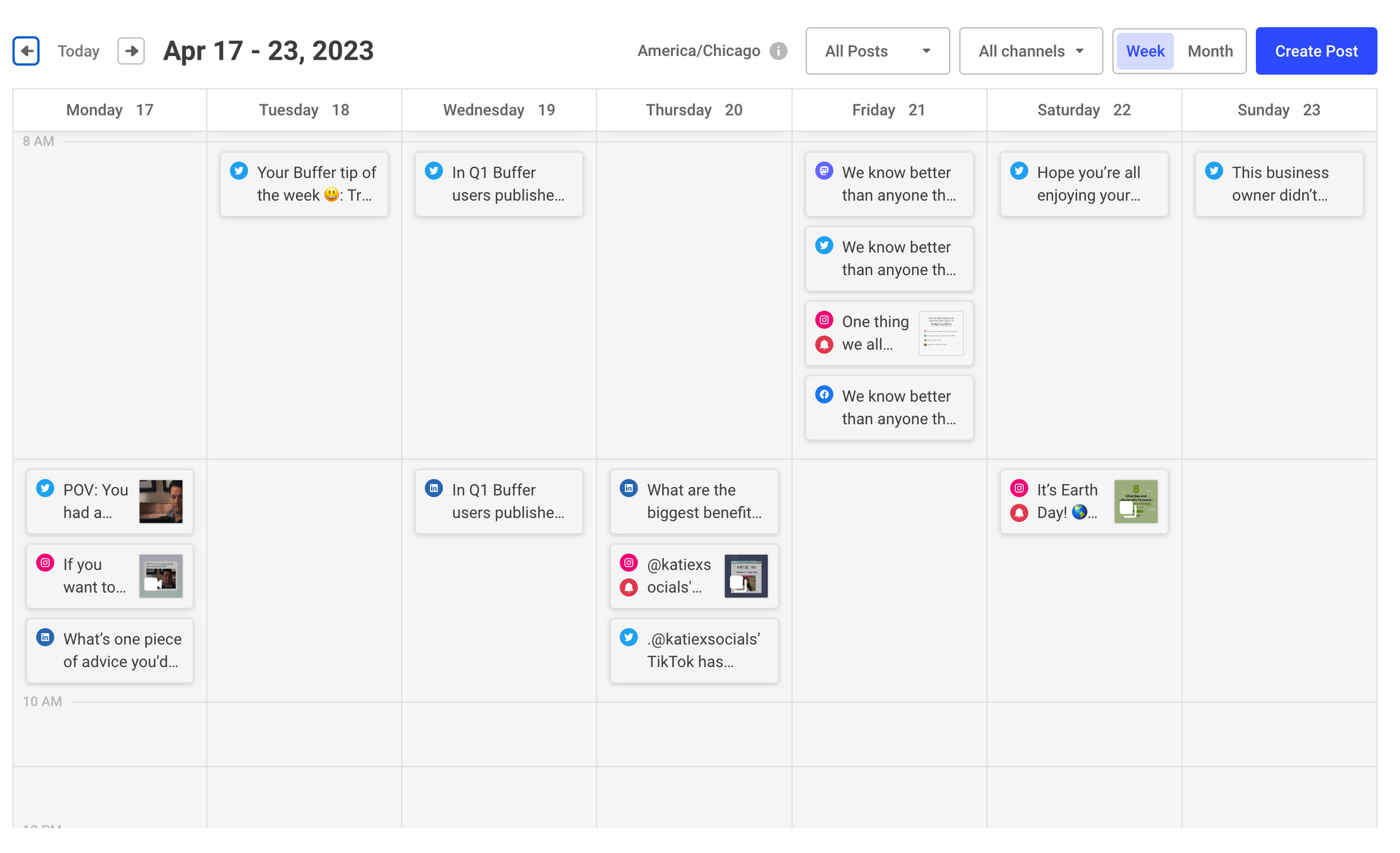This screenshot has width=1400, height=853.
Task: Click the Instagram icon on Friday's post
Action: click(825, 321)
